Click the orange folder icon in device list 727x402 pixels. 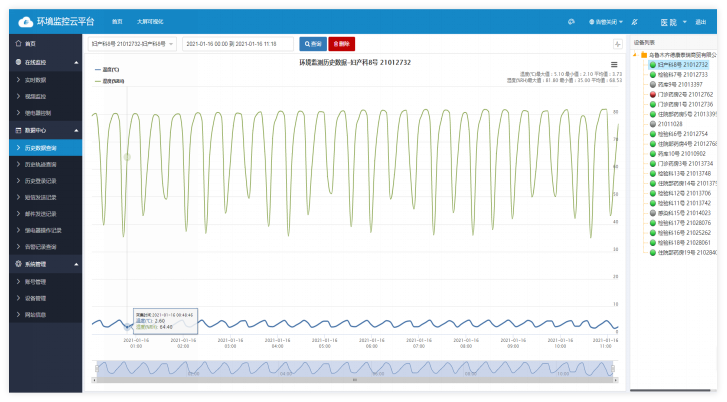pos(644,55)
